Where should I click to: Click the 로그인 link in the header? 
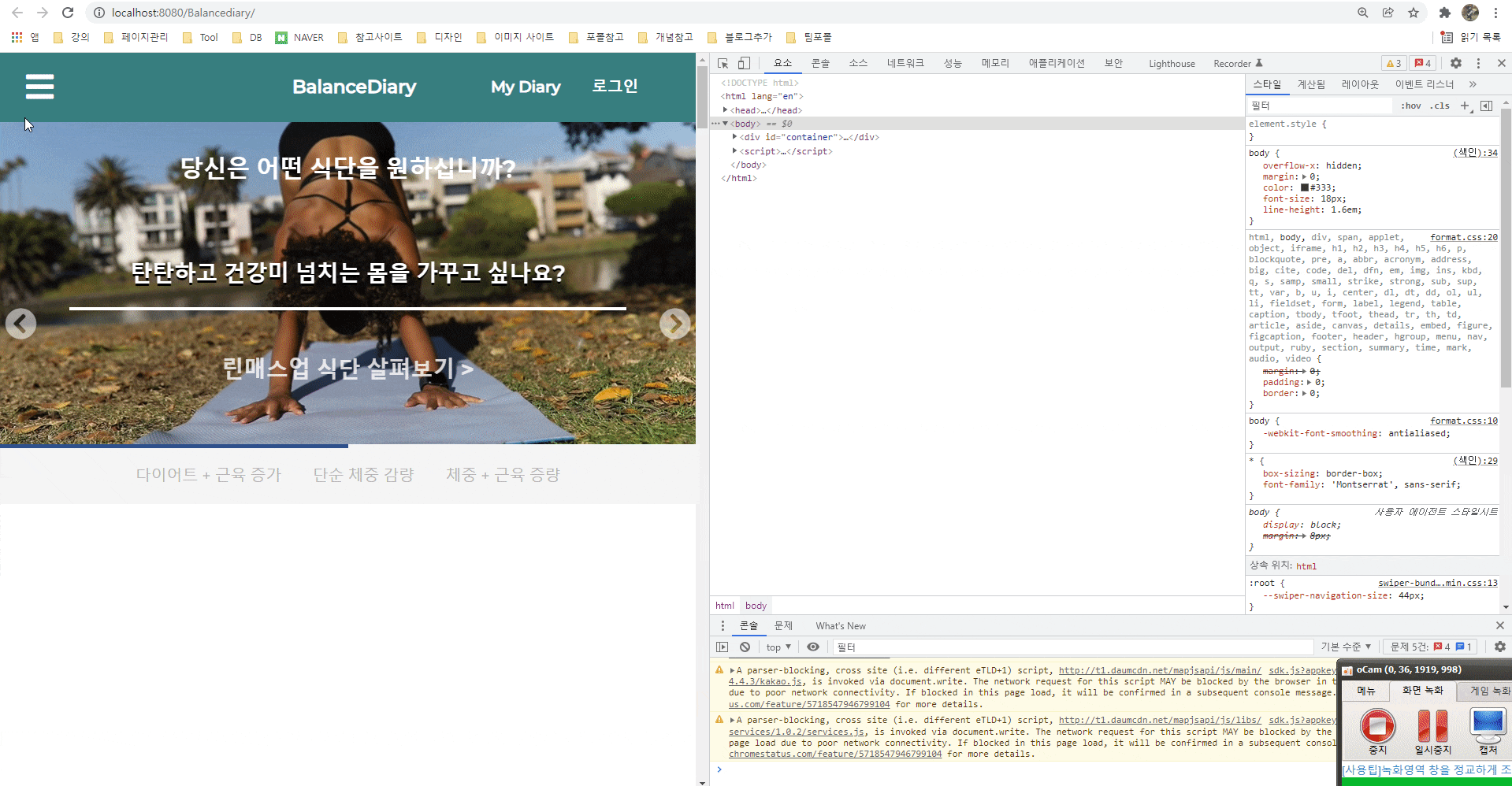(x=615, y=86)
